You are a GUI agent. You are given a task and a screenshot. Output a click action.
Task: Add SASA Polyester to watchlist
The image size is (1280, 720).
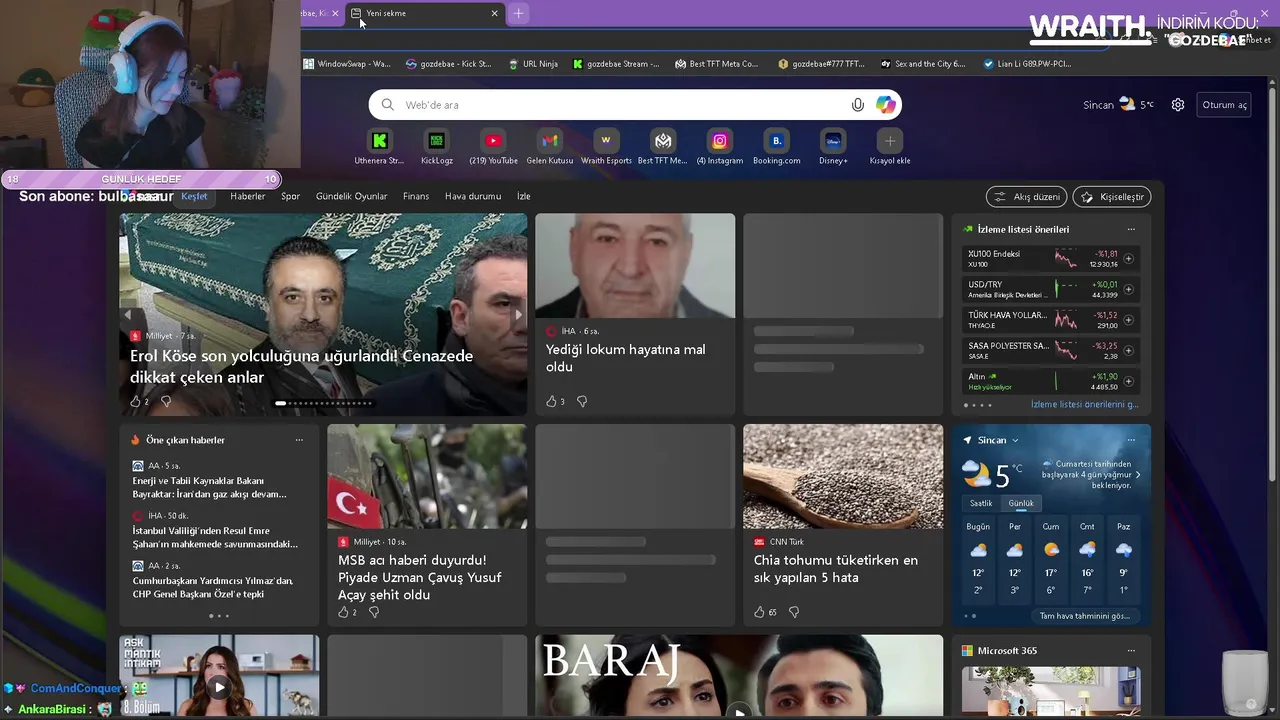point(1128,351)
